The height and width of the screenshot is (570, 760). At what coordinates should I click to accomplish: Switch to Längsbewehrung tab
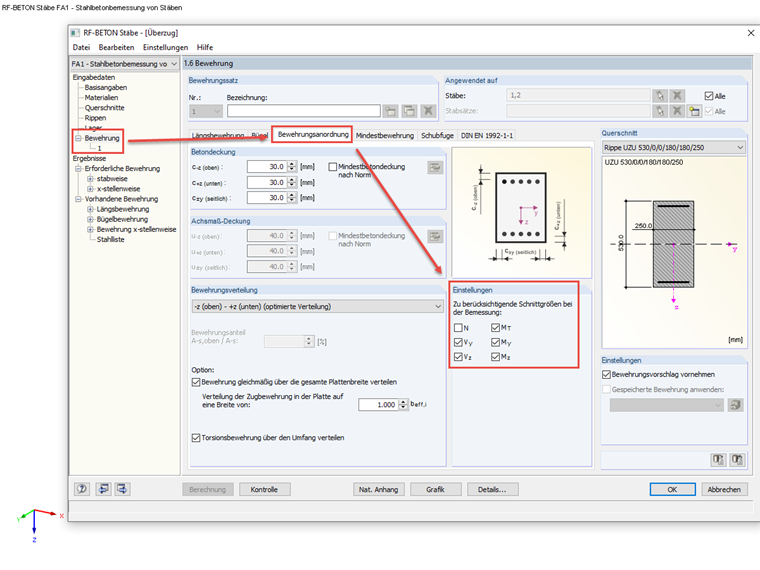click(x=218, y=136)
